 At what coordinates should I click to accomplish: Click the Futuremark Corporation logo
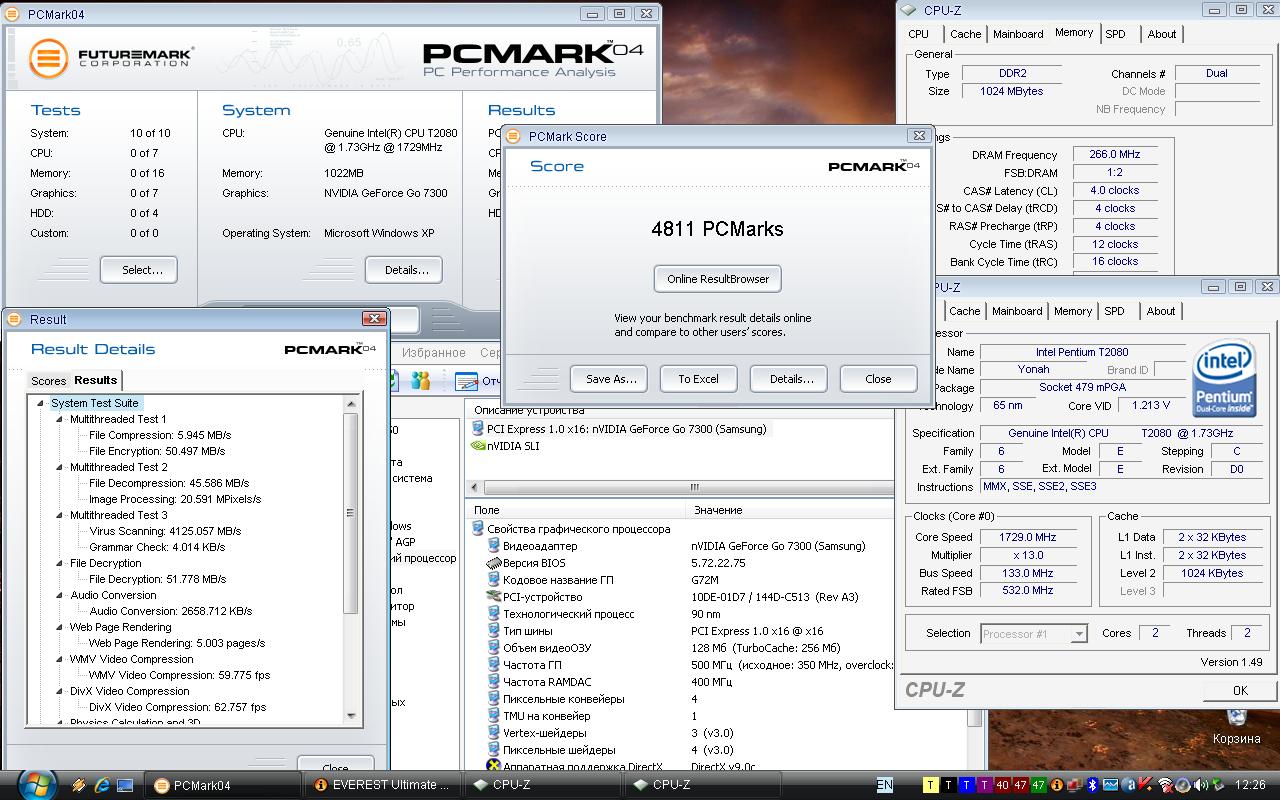pos(110,57)
